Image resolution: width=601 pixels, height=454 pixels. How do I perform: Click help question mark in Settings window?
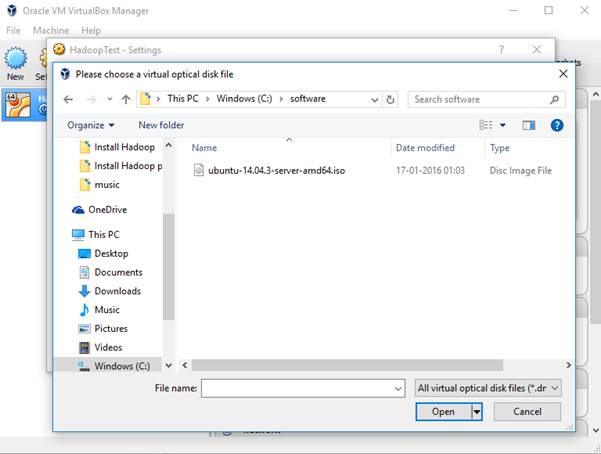pyautogui.click(x=501, y=49)
